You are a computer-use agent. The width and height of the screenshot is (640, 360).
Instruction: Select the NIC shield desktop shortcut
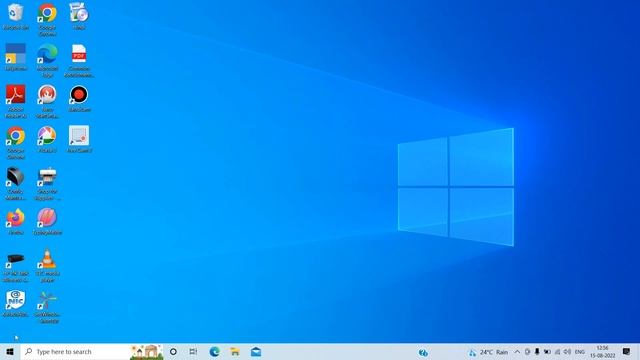(x=16, y=303)
